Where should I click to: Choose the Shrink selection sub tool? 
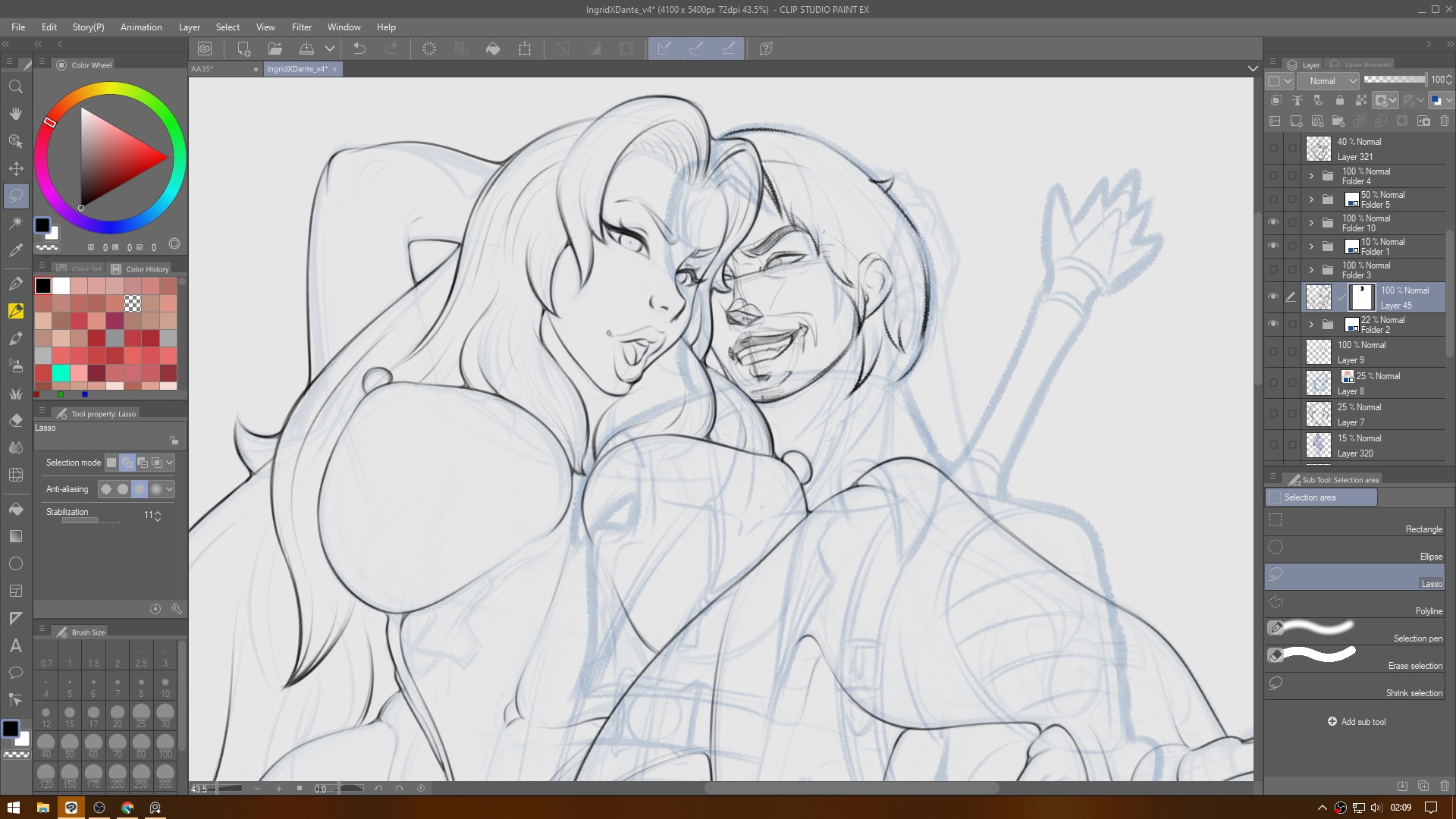1355,687
